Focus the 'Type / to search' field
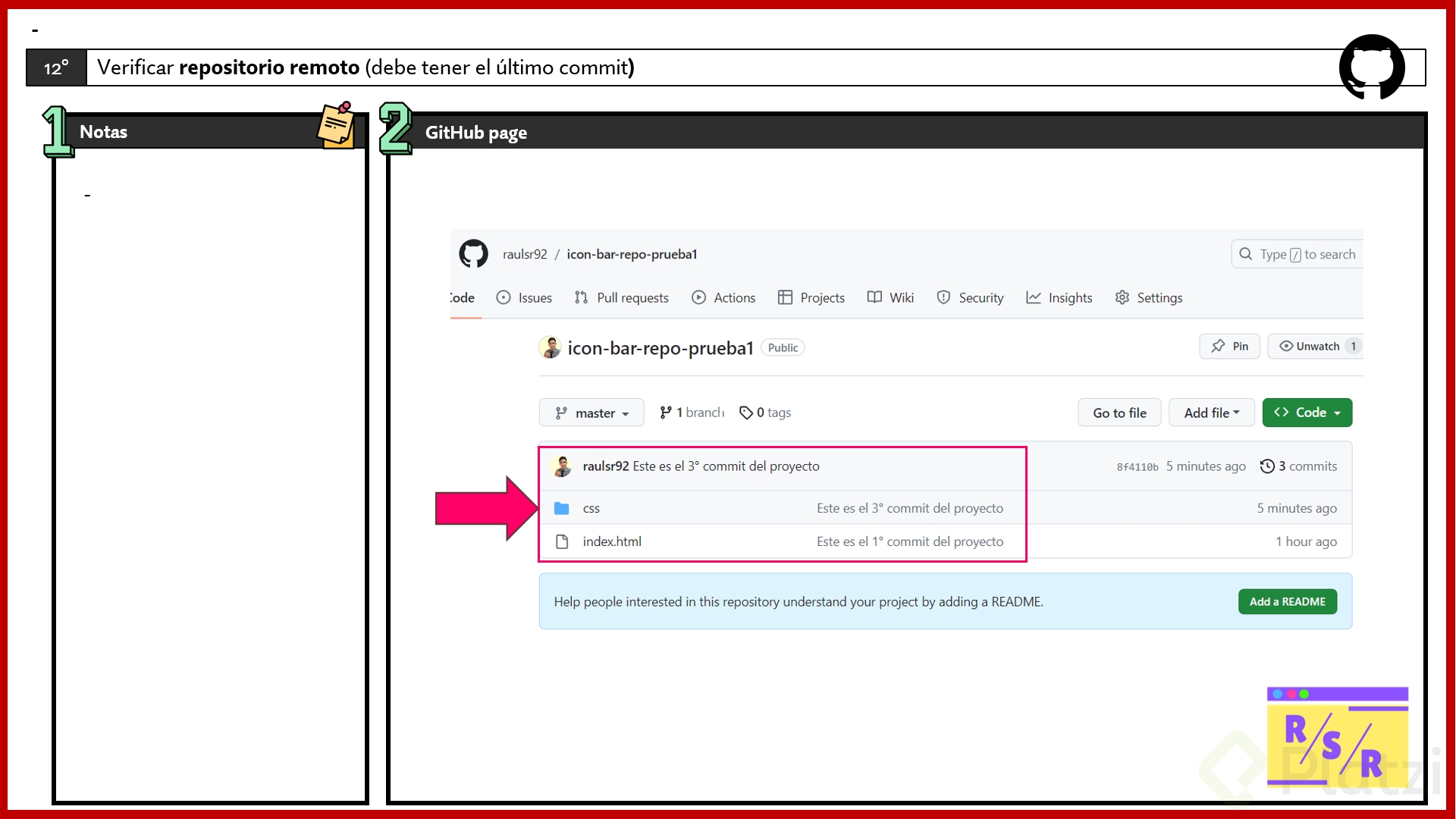 [1297, 254]
